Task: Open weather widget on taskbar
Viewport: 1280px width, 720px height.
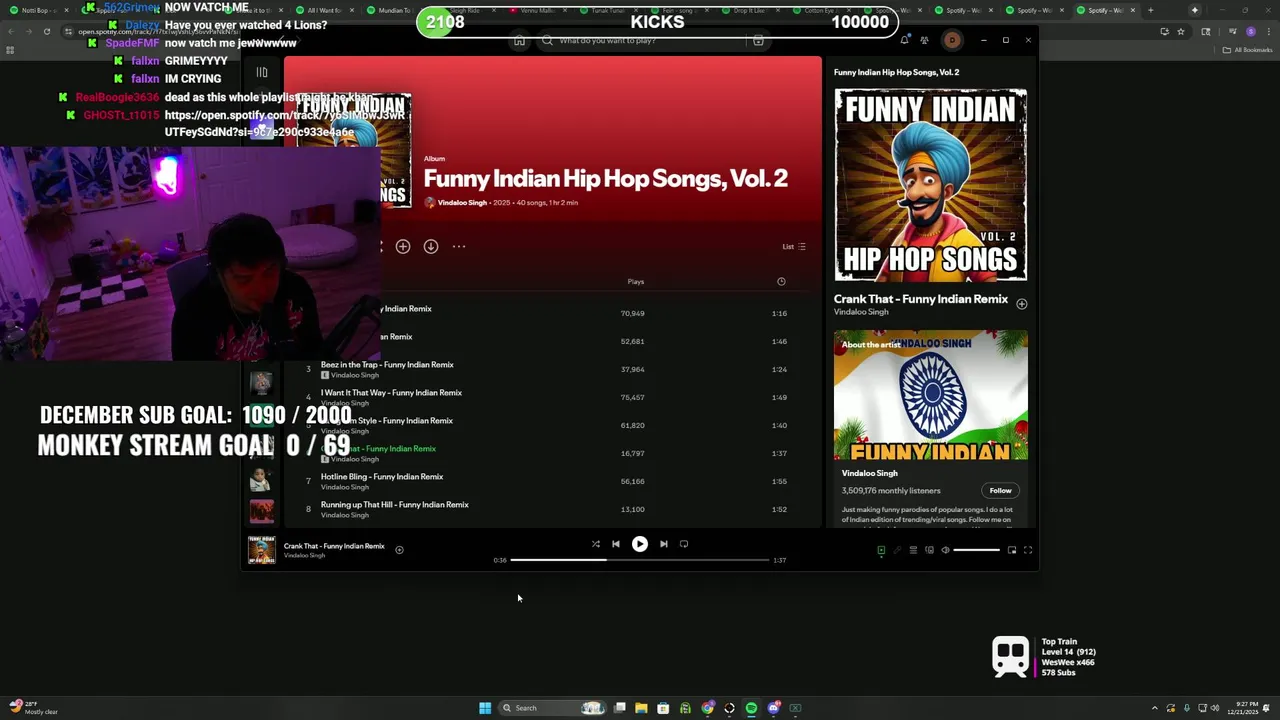Action: 33,708
